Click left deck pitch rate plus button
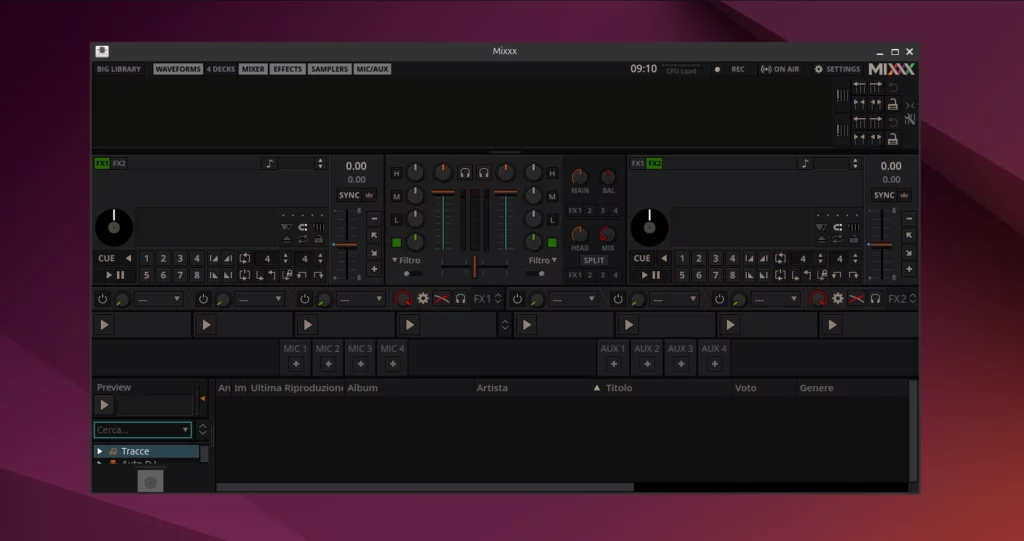Viewport: 1024px width, 541px height. coord(374,269)
